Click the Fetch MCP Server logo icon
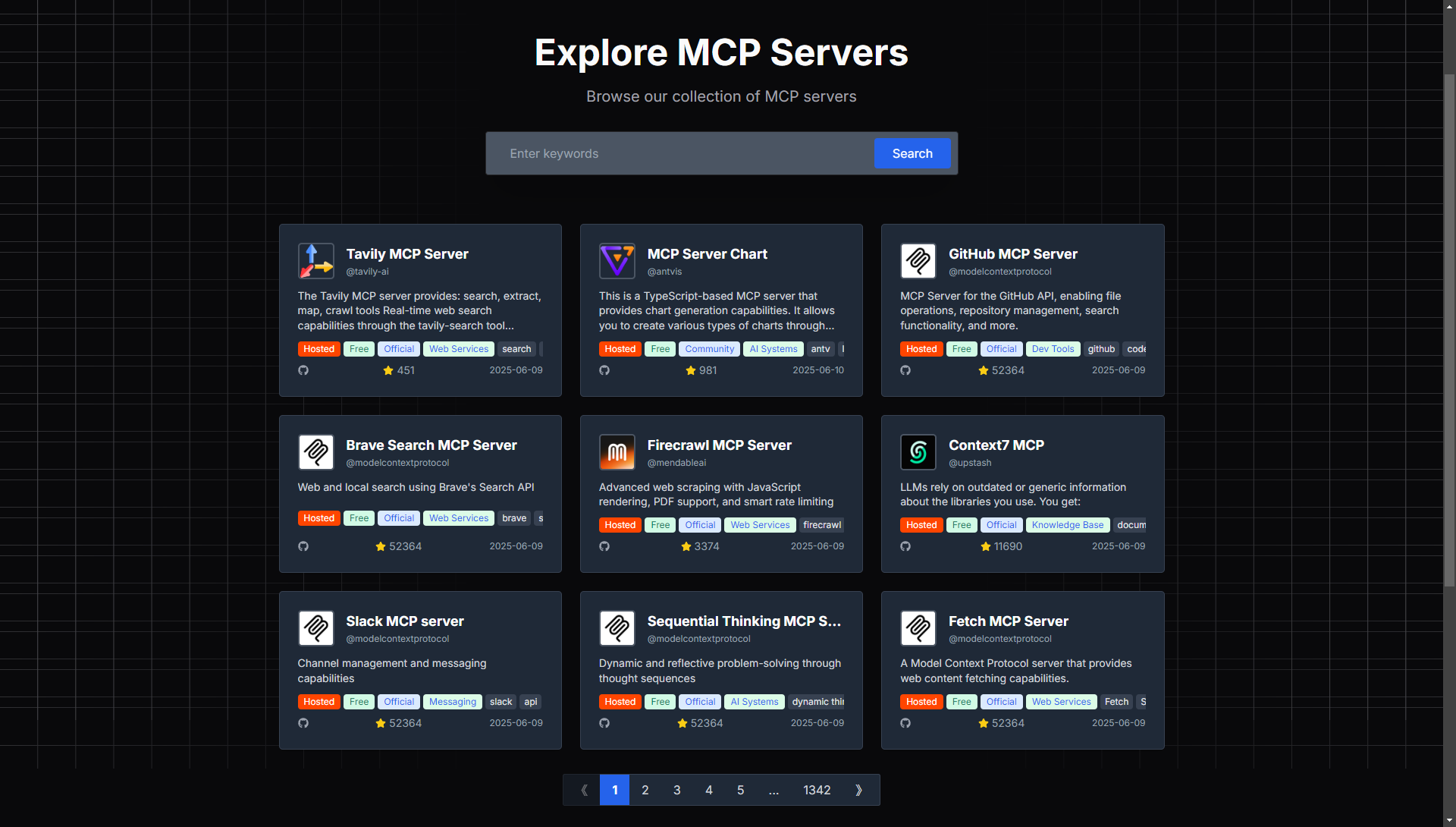 point(918,628)
